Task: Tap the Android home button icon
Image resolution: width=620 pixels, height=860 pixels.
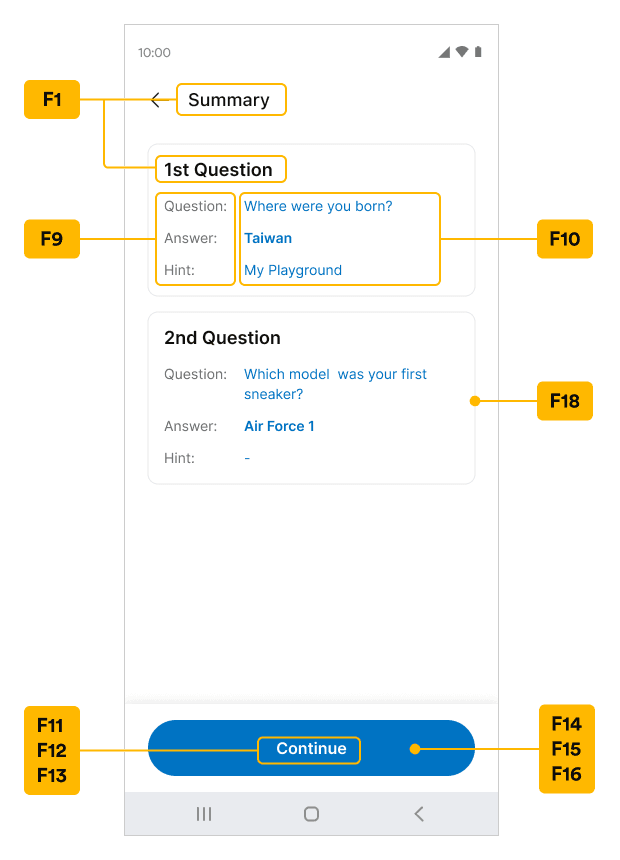Action: [311, 814]
